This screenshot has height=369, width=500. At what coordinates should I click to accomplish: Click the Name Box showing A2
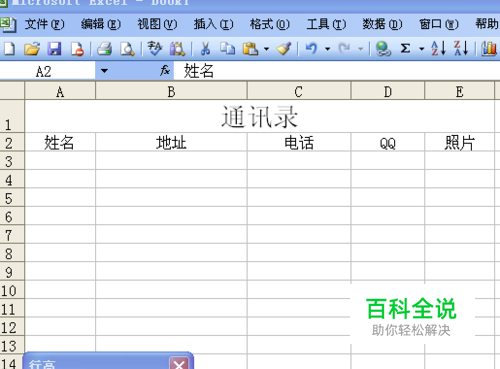48,71
